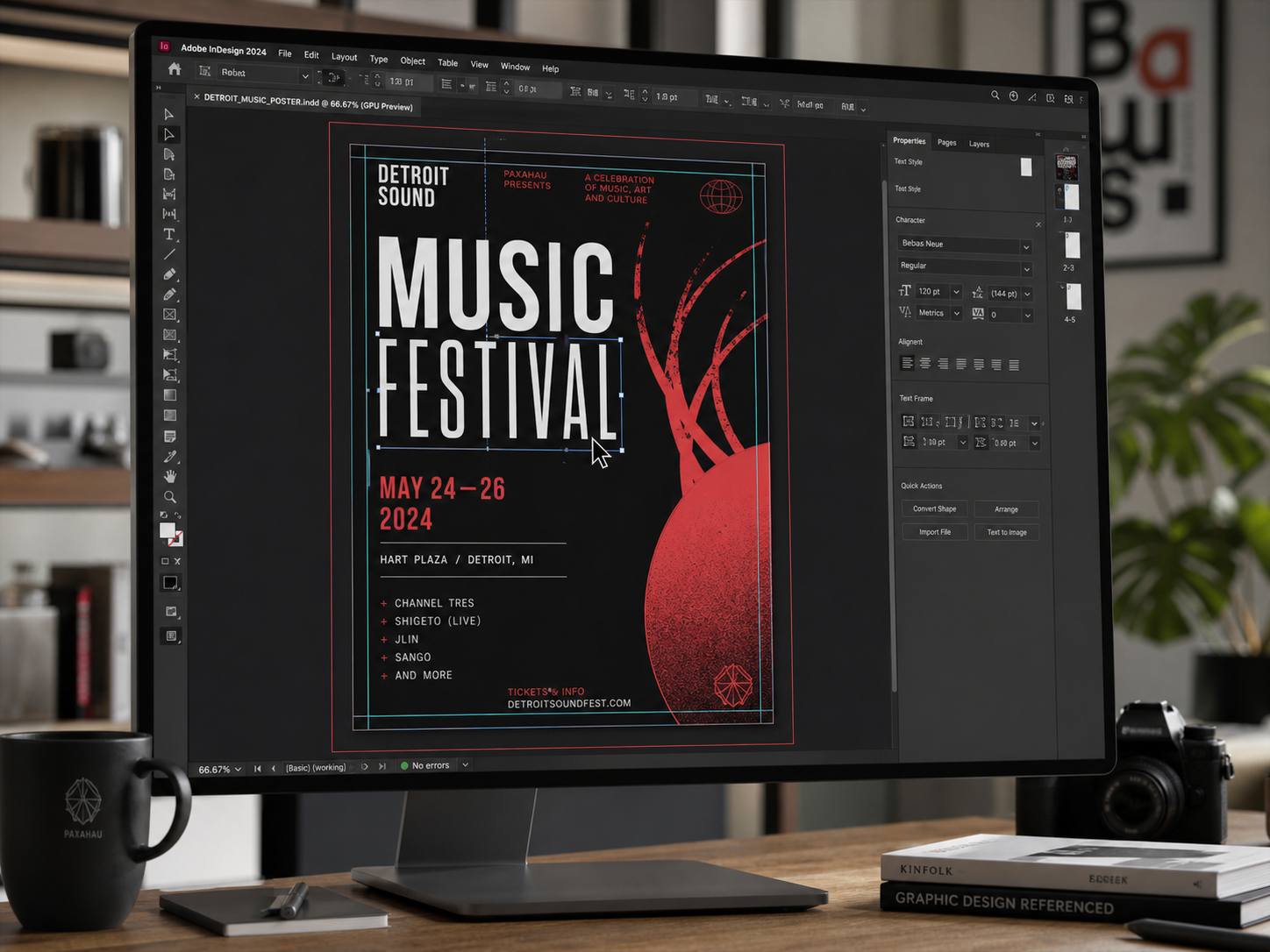The width and height of the screenshot is (1270, 952).
Task: Select the Line tool
Action: click(x=169, y=254)
